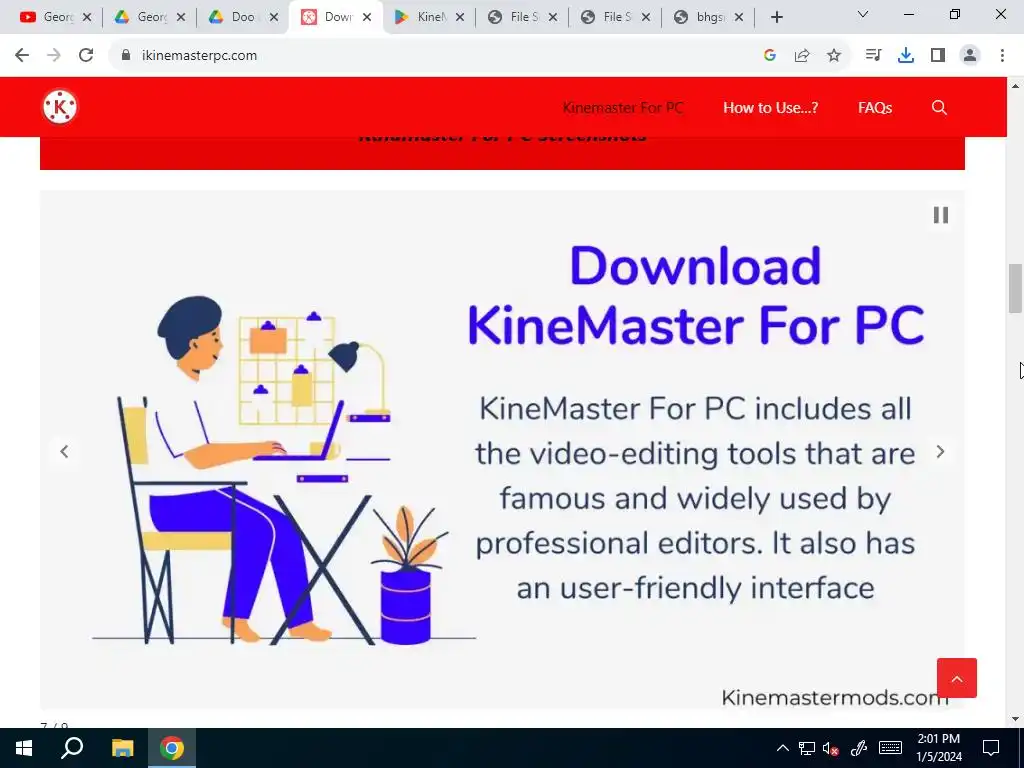Click the Google icon in address bar

[x=770, y=56]
